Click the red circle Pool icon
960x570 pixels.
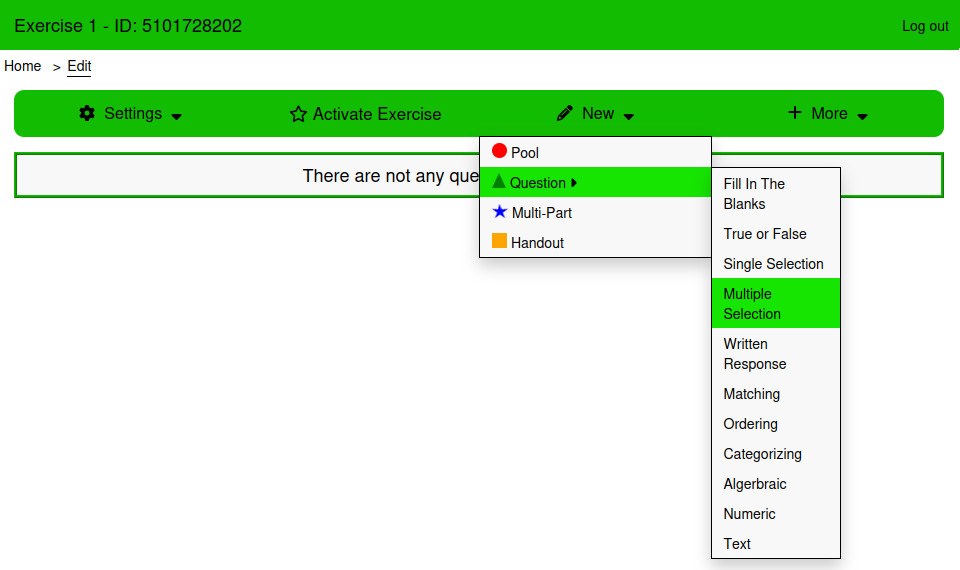tap(499, 152)
